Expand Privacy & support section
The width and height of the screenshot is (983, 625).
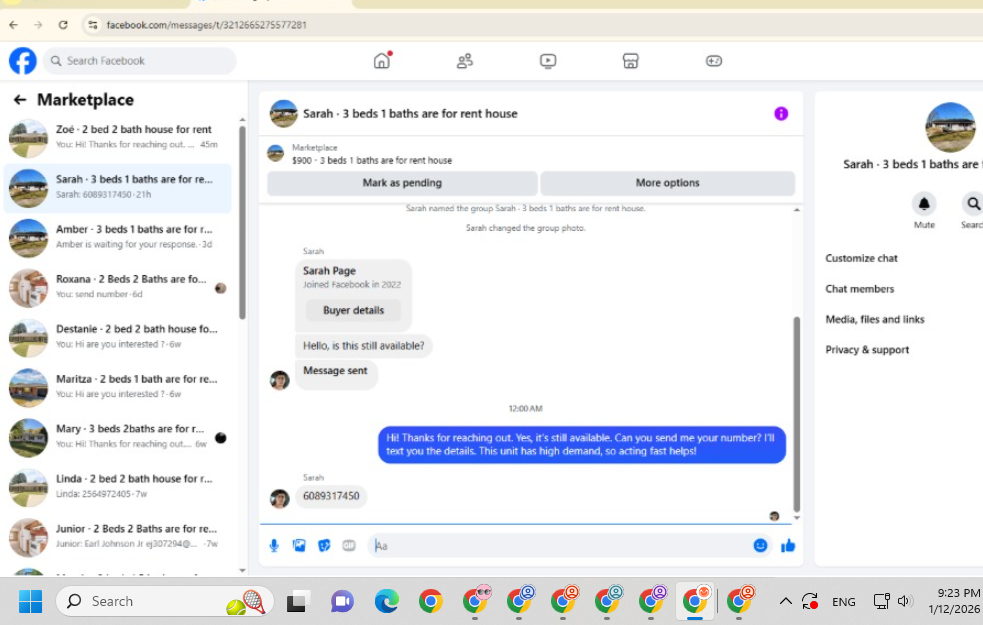[867, 350]
